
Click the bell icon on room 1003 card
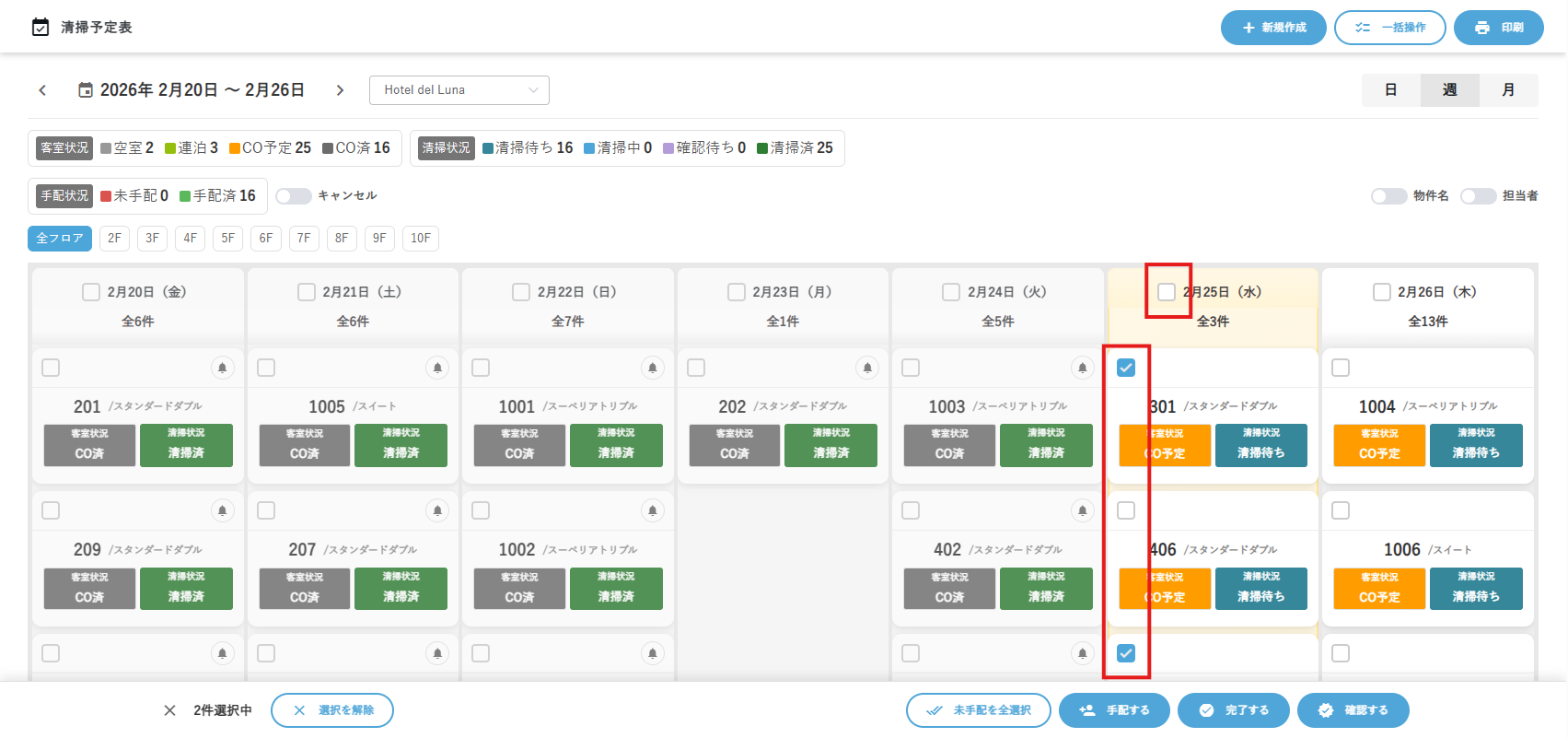pyautogui.click(x=1082, y=368)
